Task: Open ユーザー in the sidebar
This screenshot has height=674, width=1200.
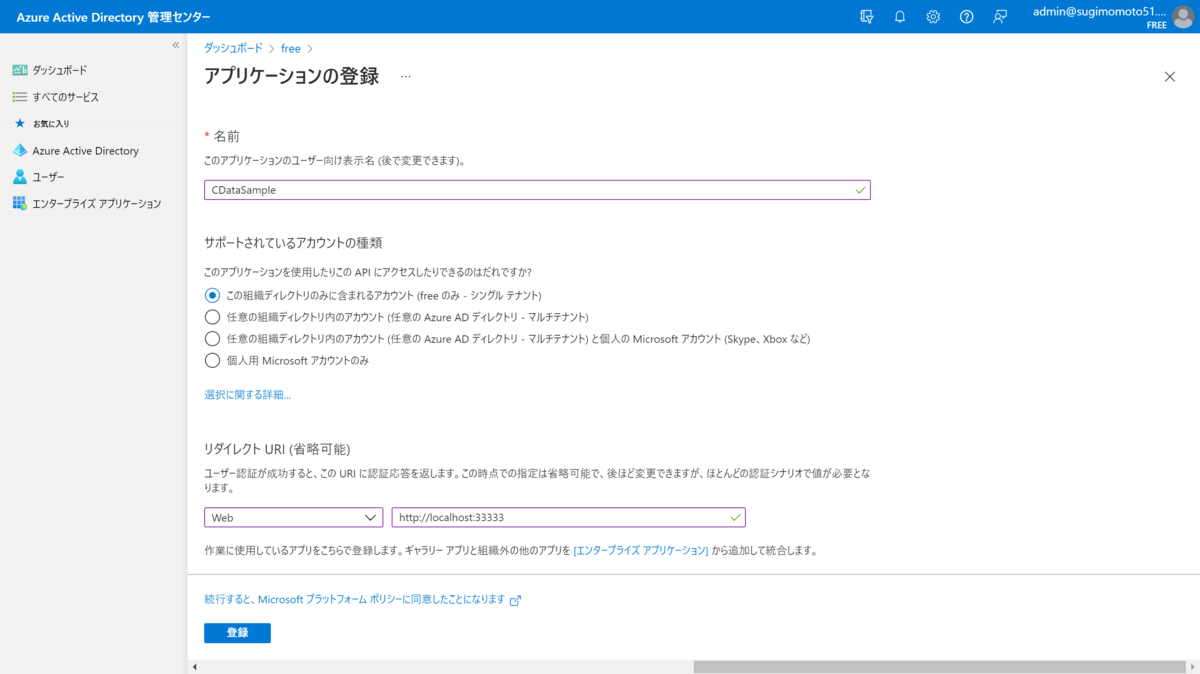Action: (x=48, y=177)
